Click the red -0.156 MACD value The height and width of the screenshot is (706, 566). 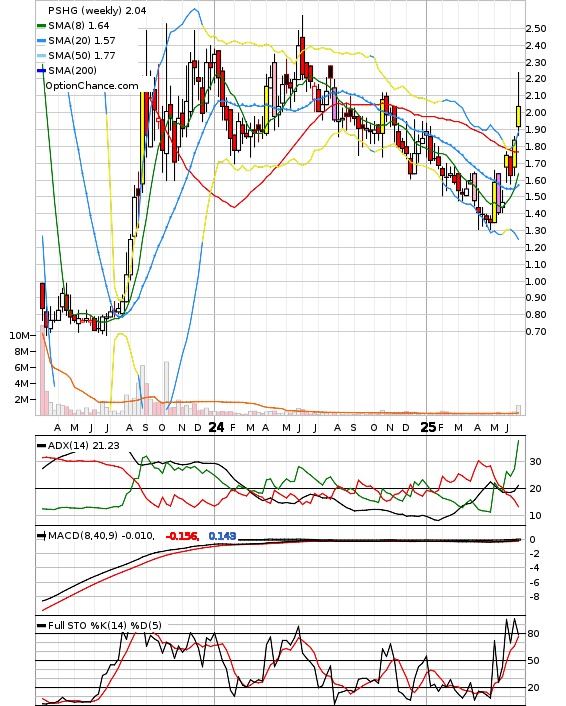click(x=182, y=536)
